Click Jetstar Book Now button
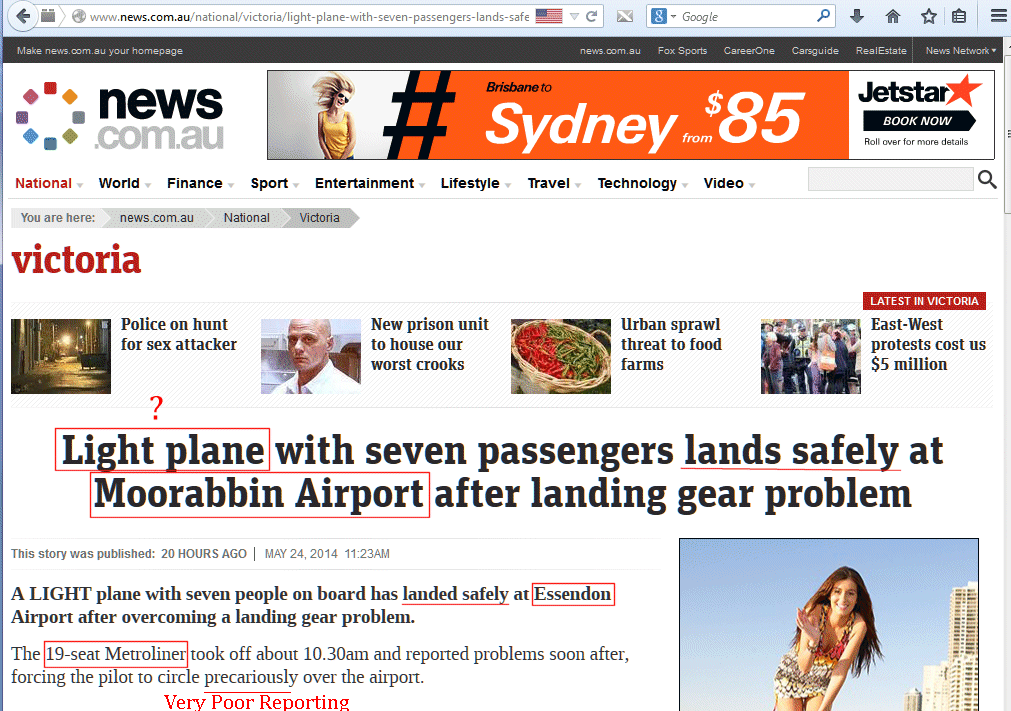 pos(918,121)
